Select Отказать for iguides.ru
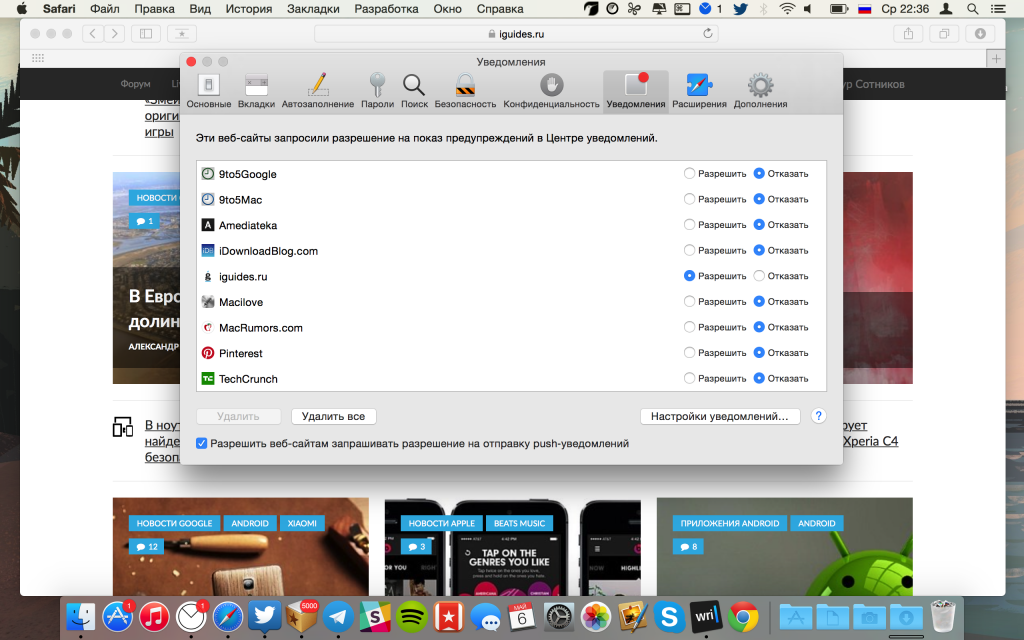The image size is (1024, 640). point(760,276)
